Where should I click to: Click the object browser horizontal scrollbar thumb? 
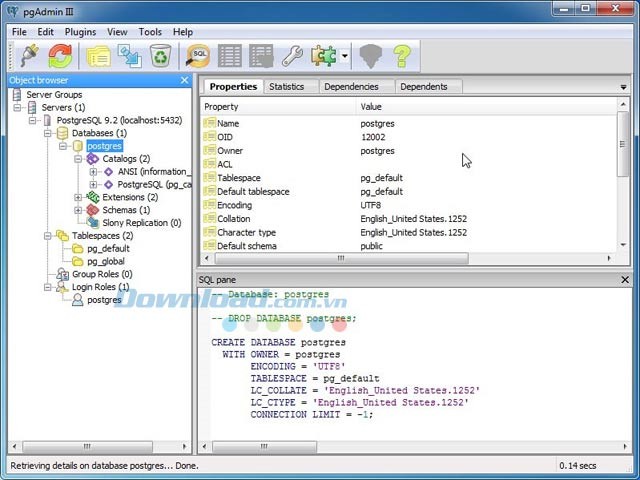[x=87, y=447]
